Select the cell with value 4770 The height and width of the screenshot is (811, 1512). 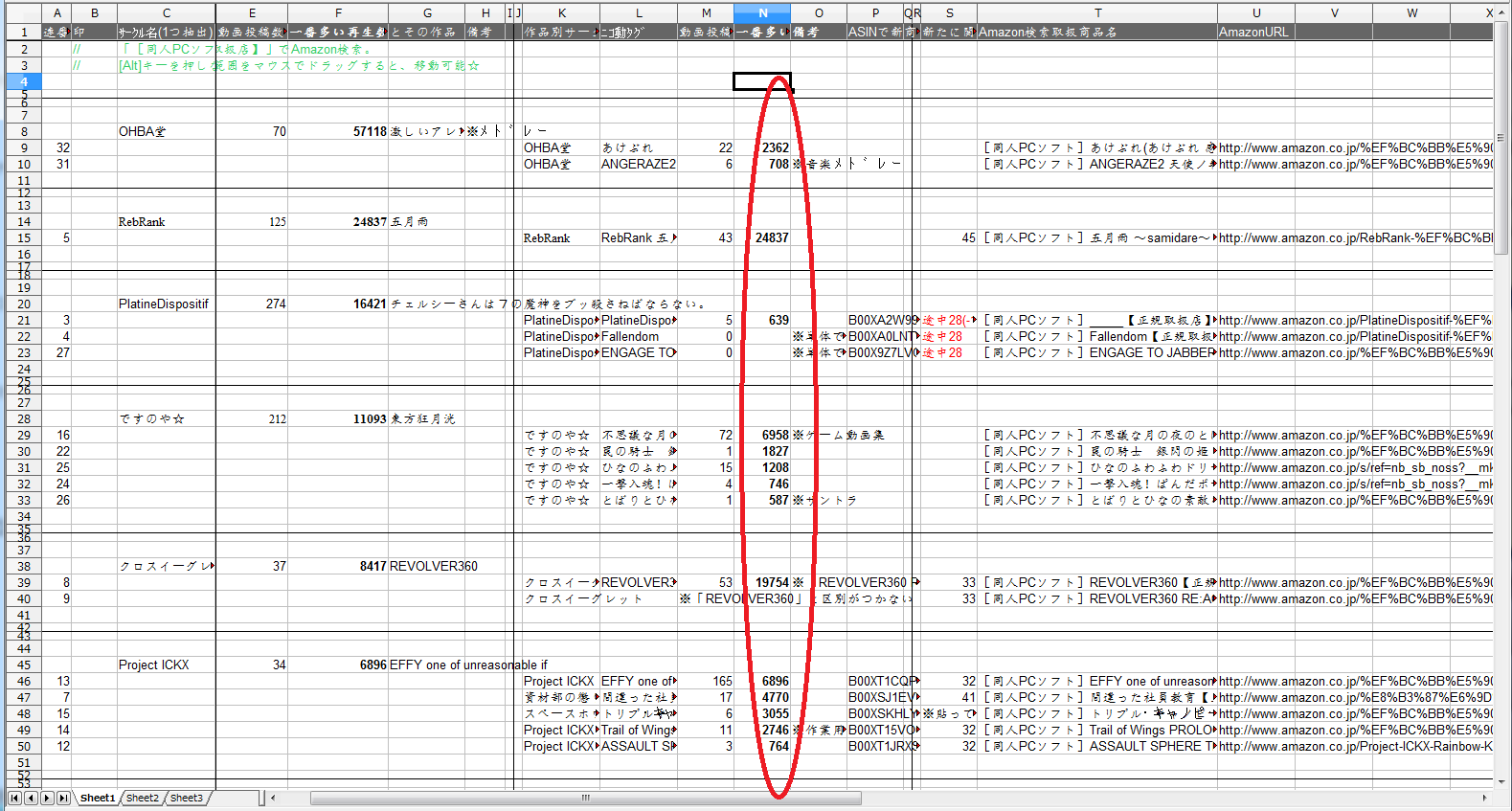tap(762, 697)
